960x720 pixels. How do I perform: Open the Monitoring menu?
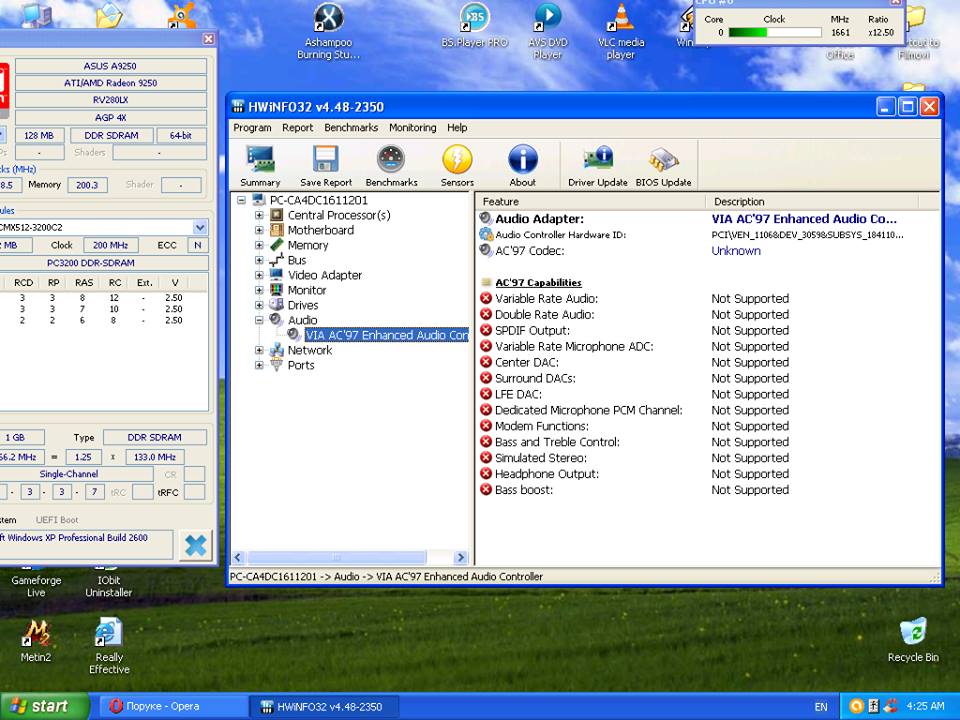[x=412, y=128]
